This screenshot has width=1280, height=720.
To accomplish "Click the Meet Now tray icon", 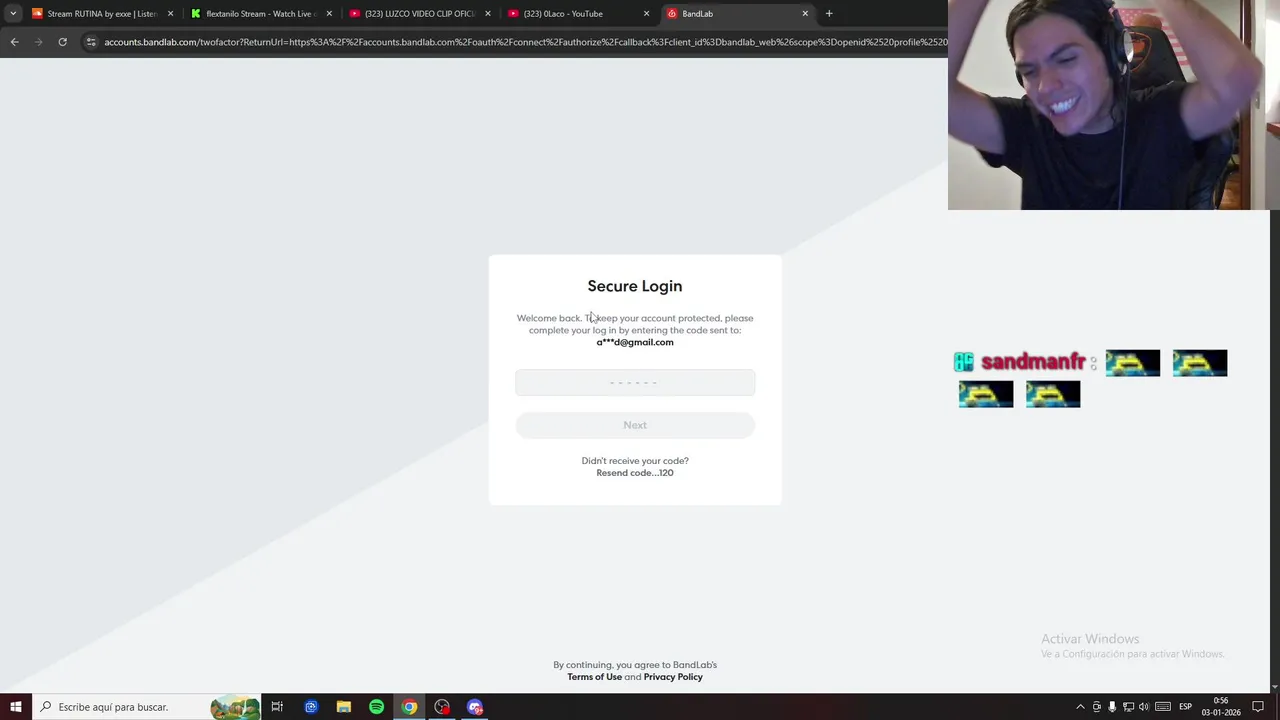I will coord(1096,707).
